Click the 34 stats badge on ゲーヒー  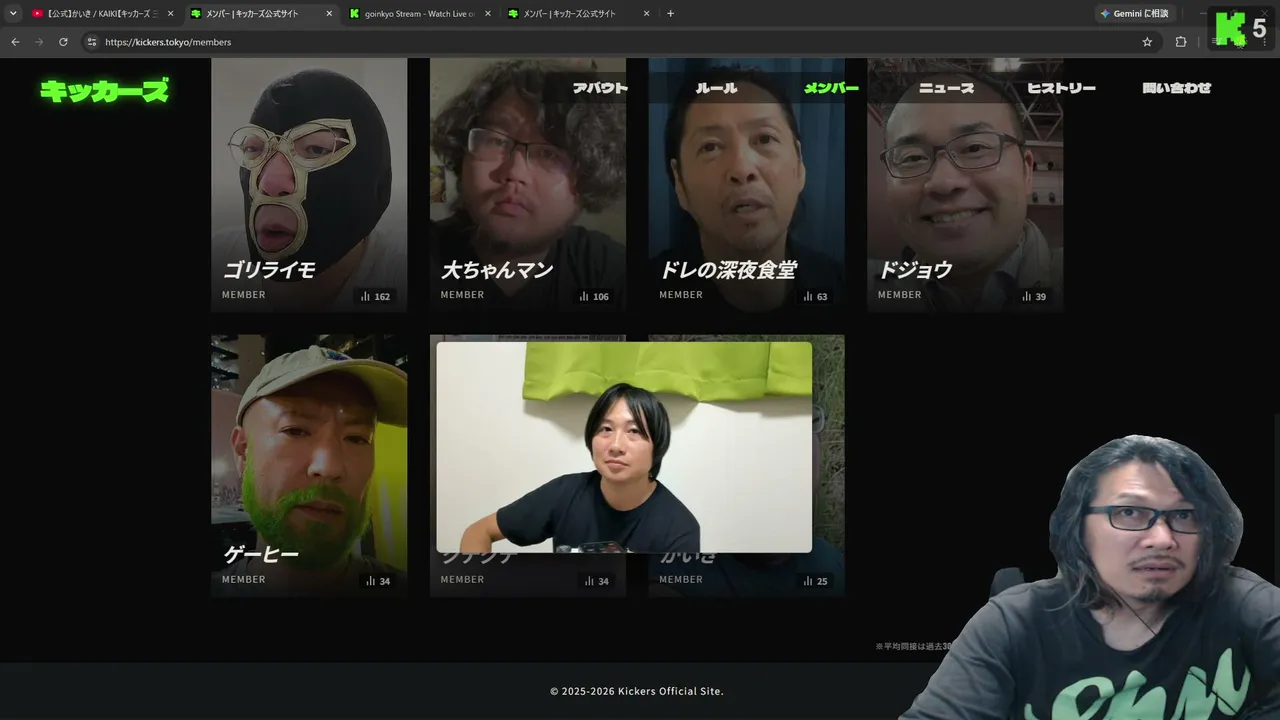coord(378,581)
